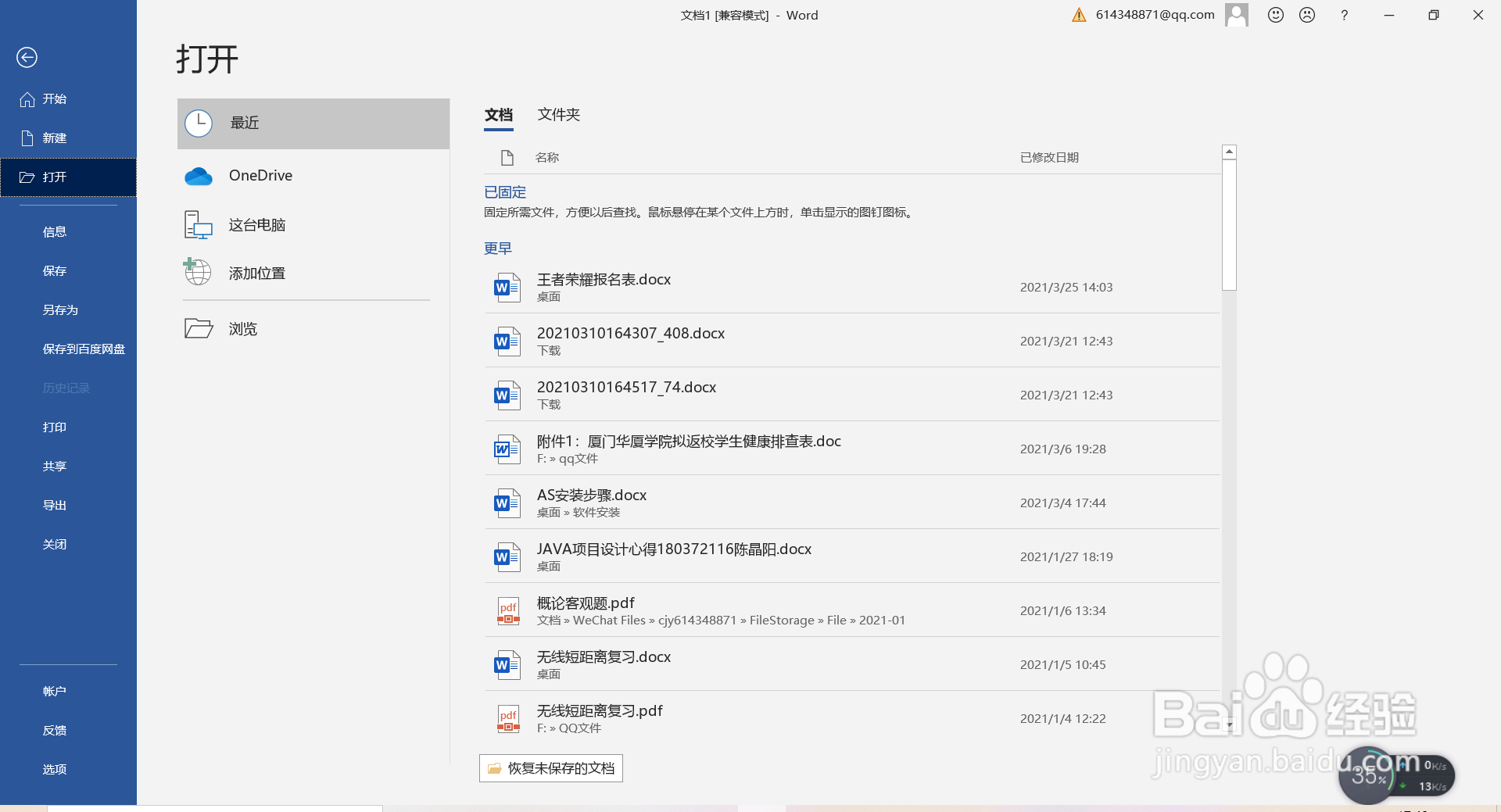Viewport: 1501px width, 812px height.
Task: Click the PDF icon of 概论客观题.pdf
Action: (x=508, y=610)
